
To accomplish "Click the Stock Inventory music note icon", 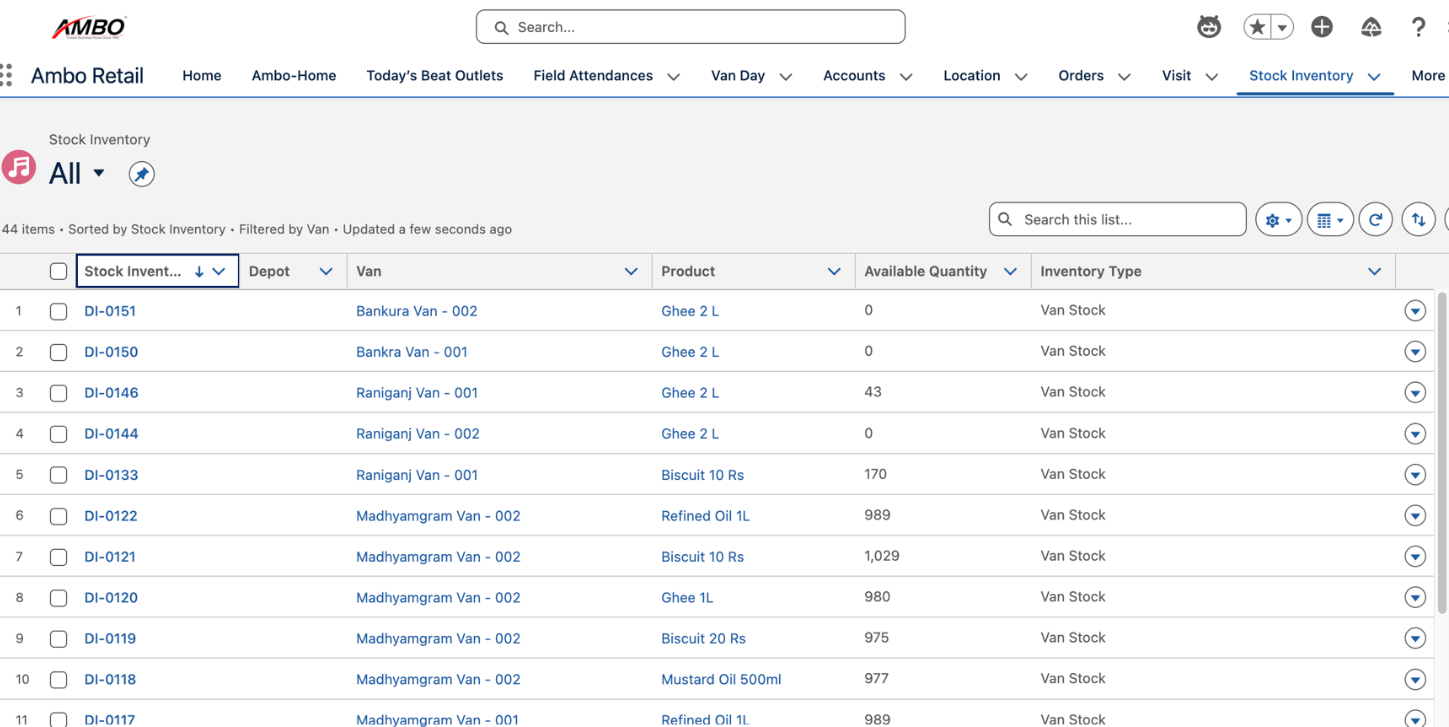I will [x=18, y=167].
